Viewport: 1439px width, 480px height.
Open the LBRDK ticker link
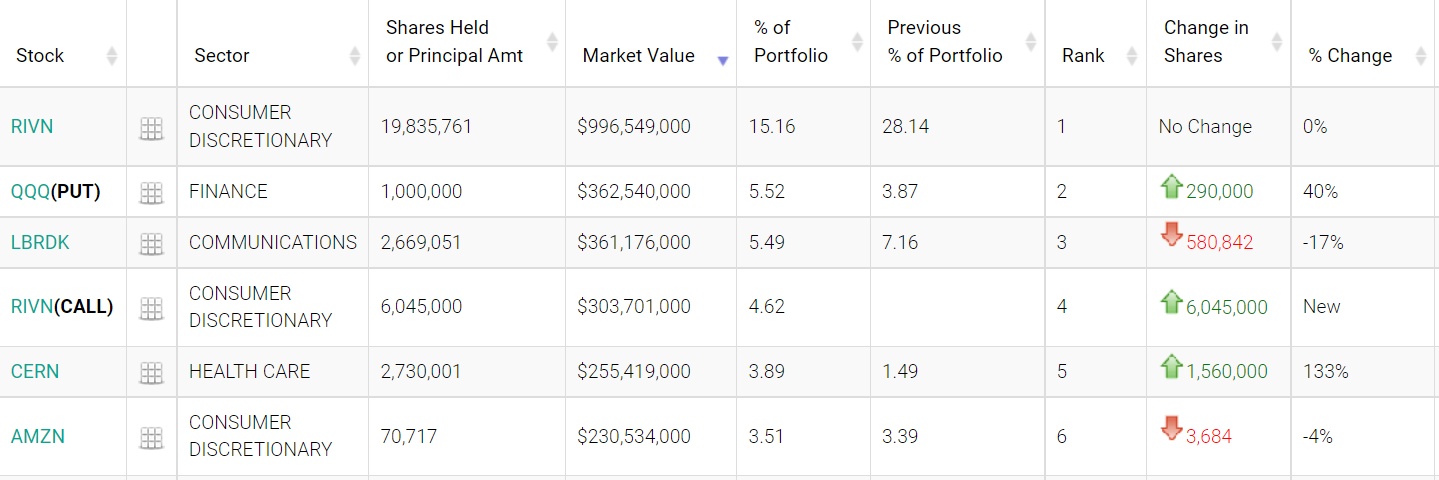pyautogui.click(x=40, y=242)
